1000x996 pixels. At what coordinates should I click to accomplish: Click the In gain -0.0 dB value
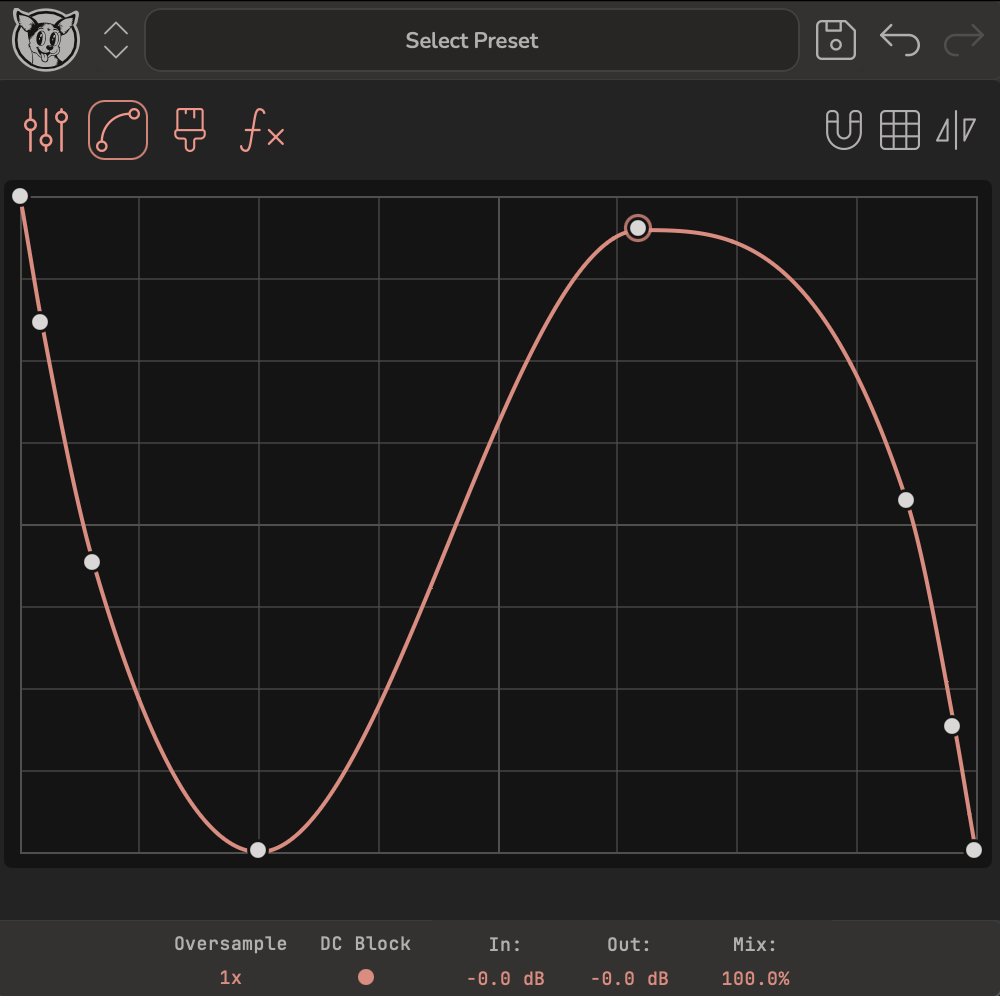505,978
